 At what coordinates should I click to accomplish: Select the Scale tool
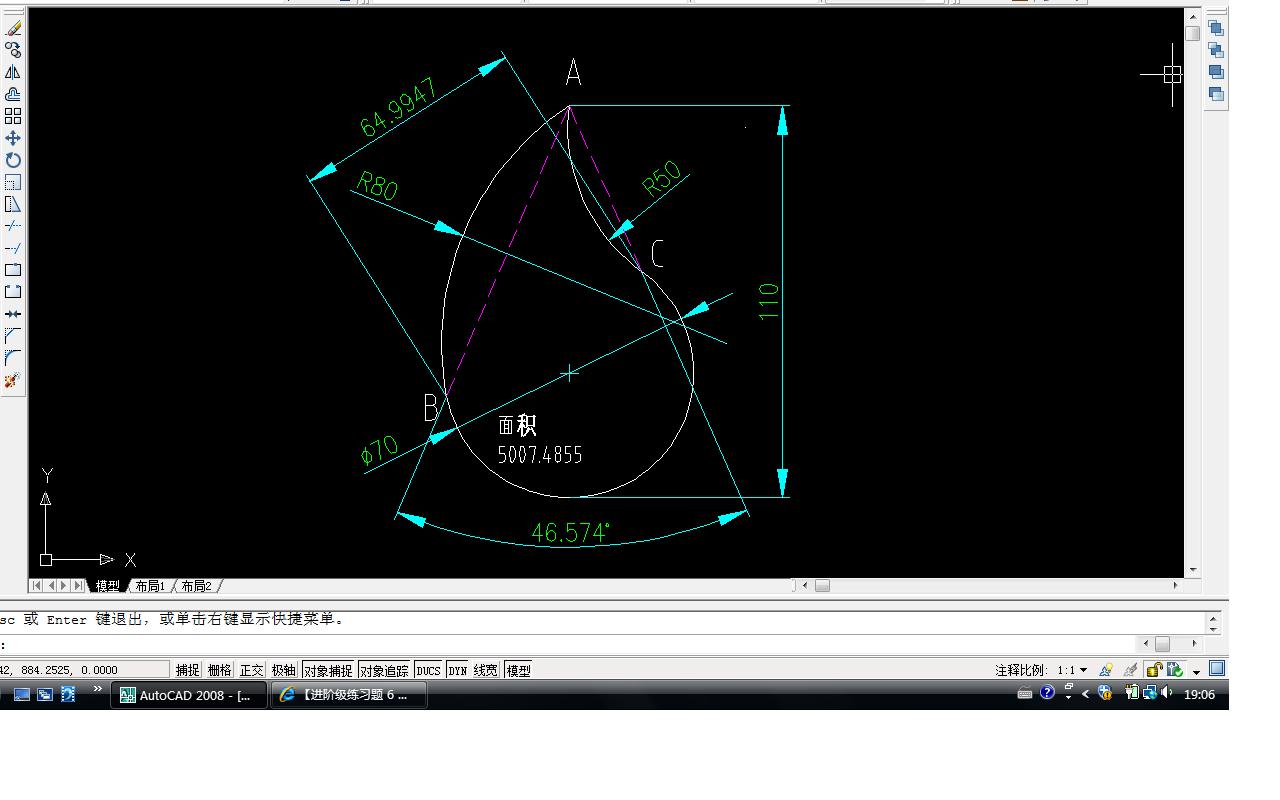point(13,182)
